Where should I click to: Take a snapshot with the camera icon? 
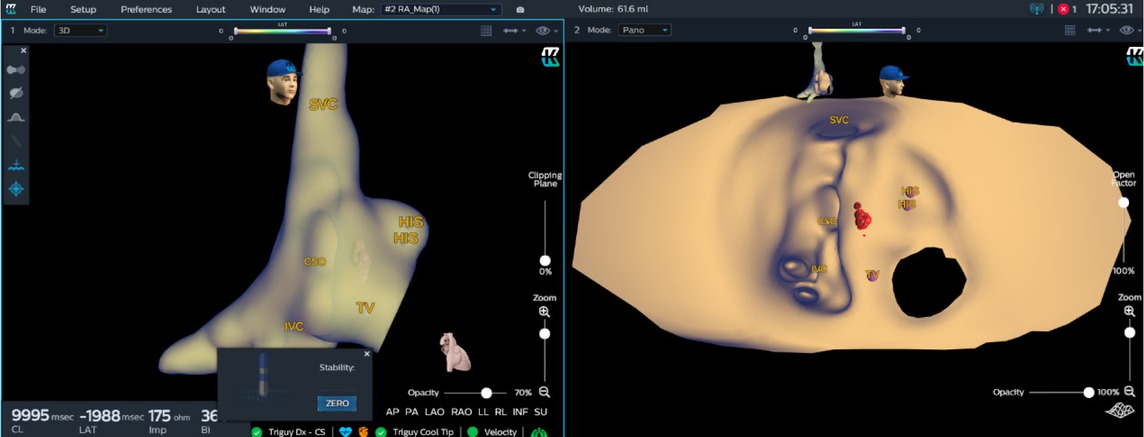coord(520,10)
